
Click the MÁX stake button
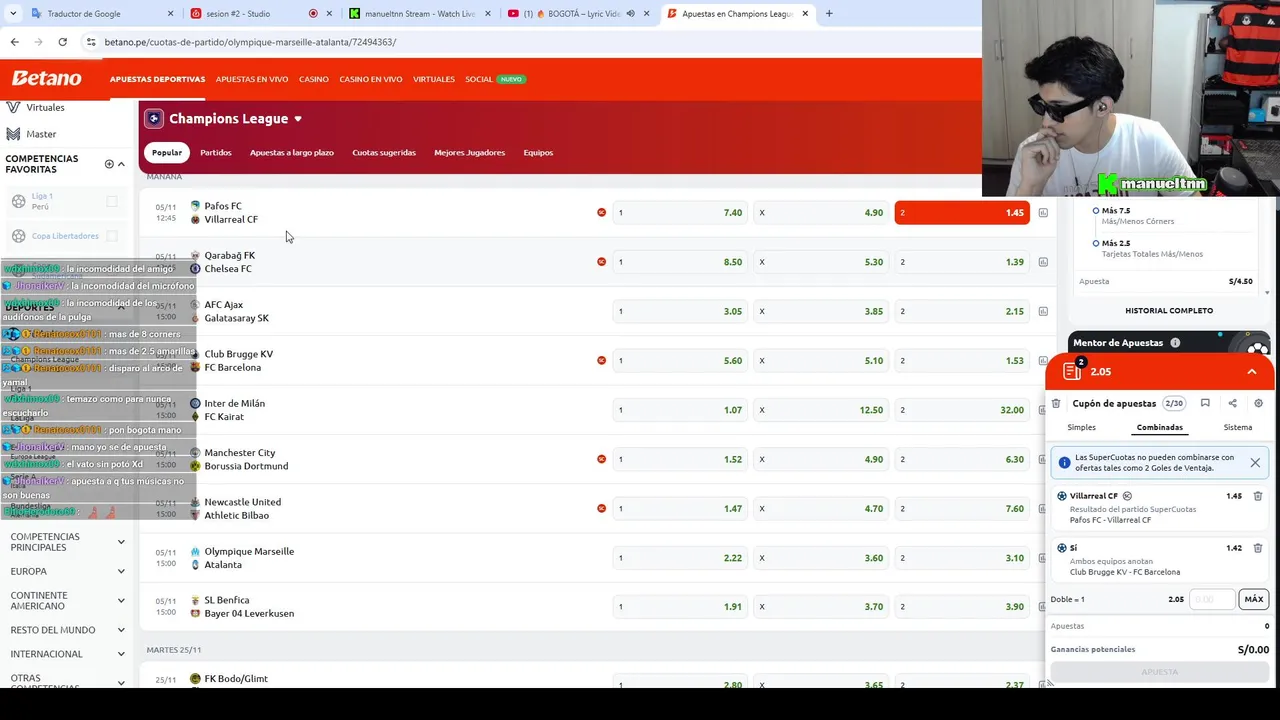coord(1253,599)
